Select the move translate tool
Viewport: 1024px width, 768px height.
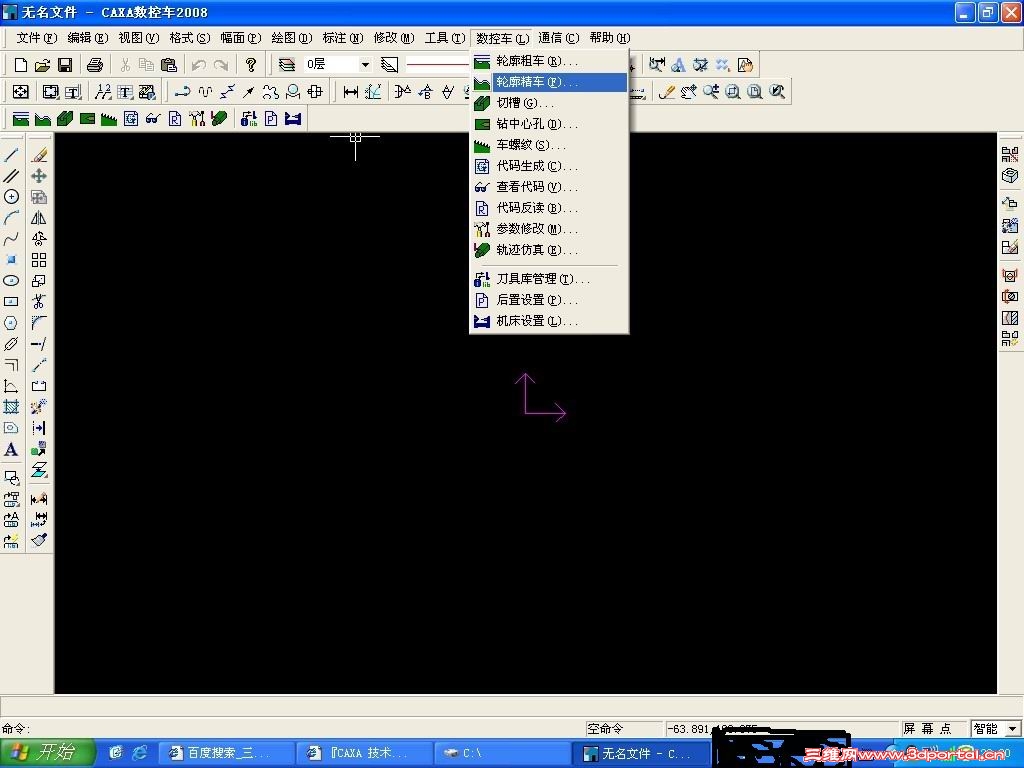(39, 176)
